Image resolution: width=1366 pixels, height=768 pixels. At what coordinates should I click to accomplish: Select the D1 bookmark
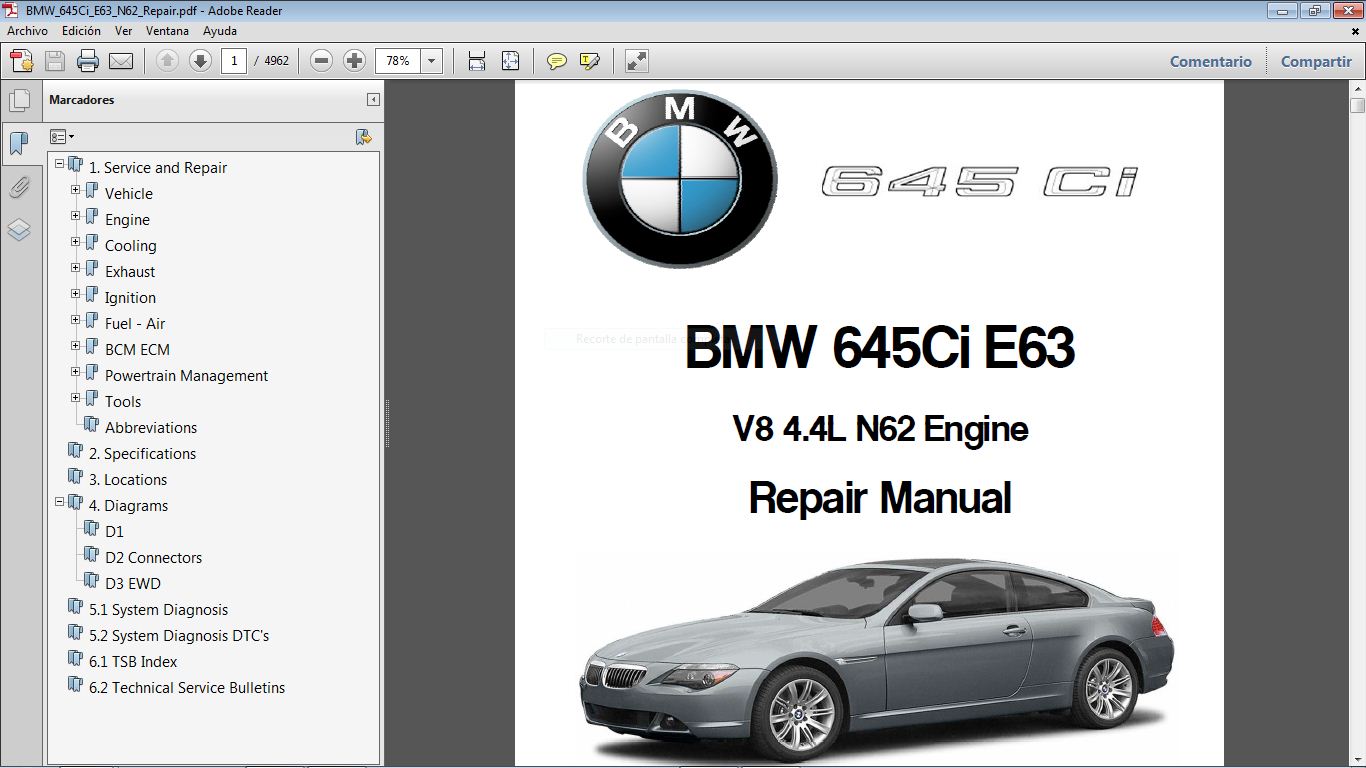(114, 532)
